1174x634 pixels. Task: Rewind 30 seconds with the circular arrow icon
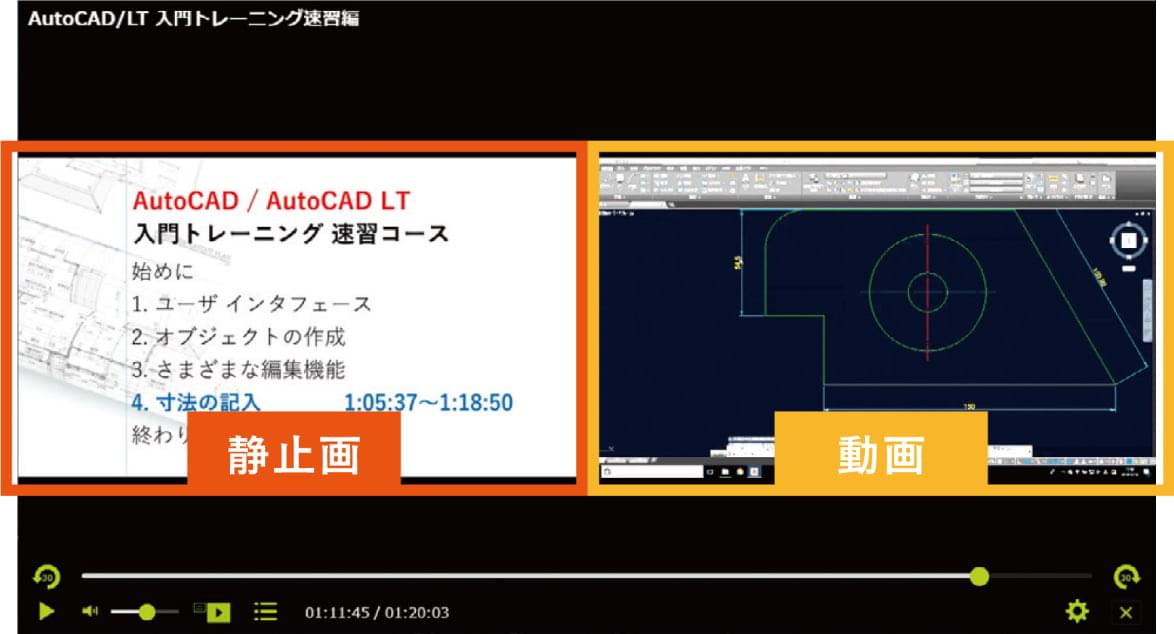point(45,576)
